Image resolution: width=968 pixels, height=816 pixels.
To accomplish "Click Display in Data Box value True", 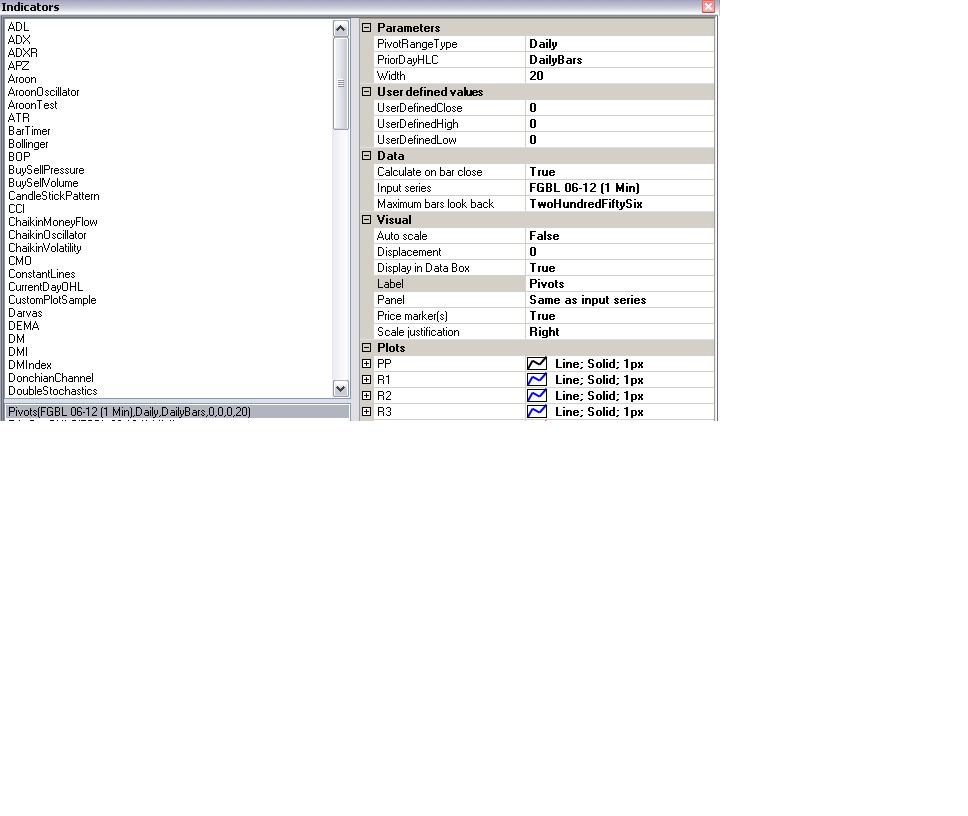I will (620, 268).
